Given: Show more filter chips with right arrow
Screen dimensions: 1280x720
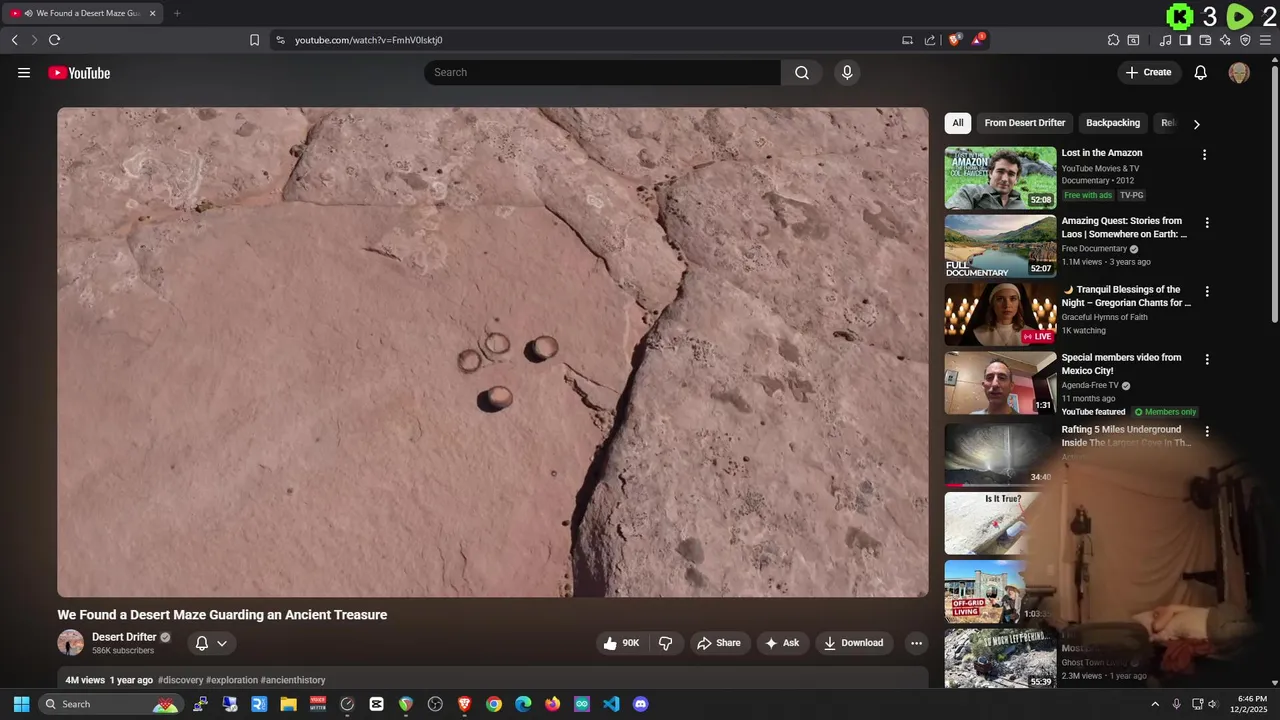Looking at the screenshot, I should (1196, 124).
